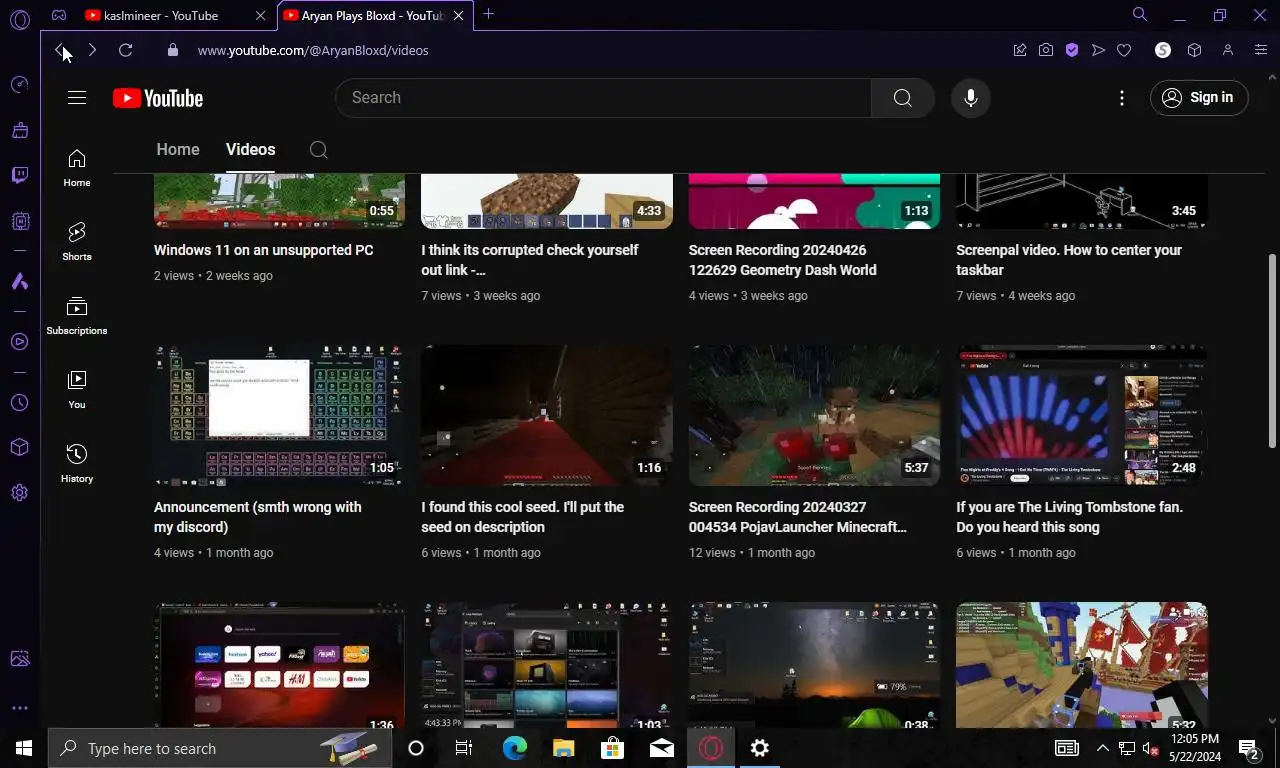Open Twitch panel in sidebar
Screen dimensions: 1280x768
pyautogui.click(x=20, y=176)
